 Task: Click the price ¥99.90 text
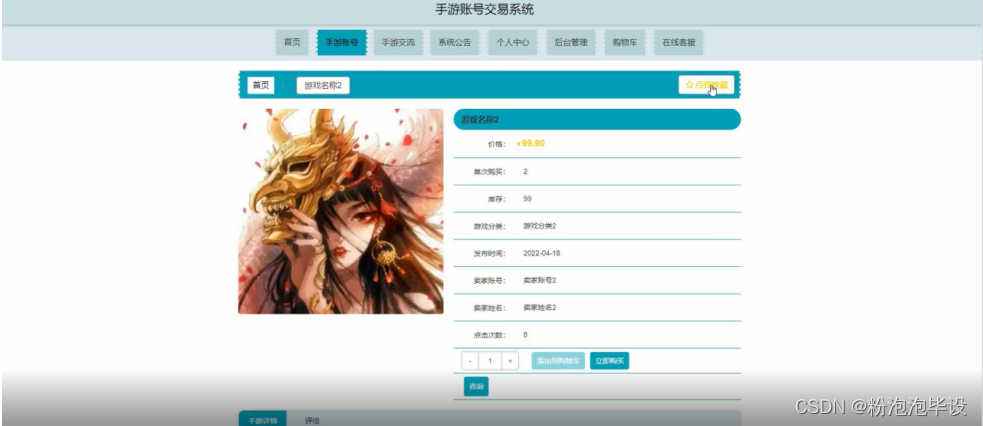[x=530, y=143]
